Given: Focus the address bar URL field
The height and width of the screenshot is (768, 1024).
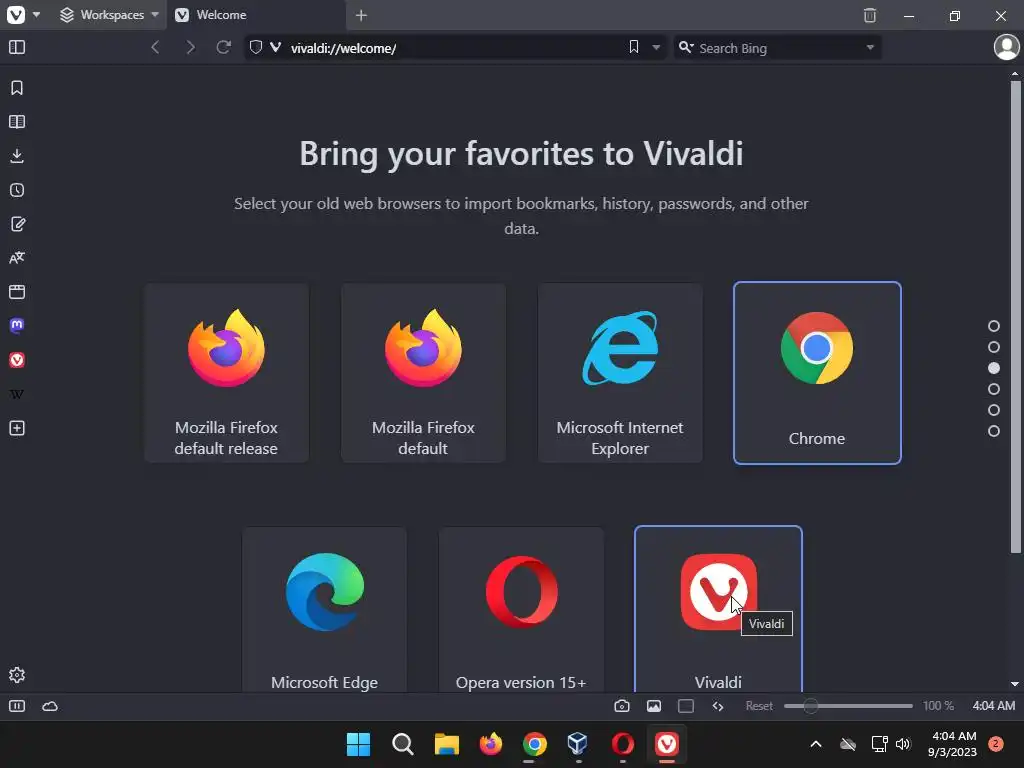Looking at the screenshot, I should (x=456, y=48).
